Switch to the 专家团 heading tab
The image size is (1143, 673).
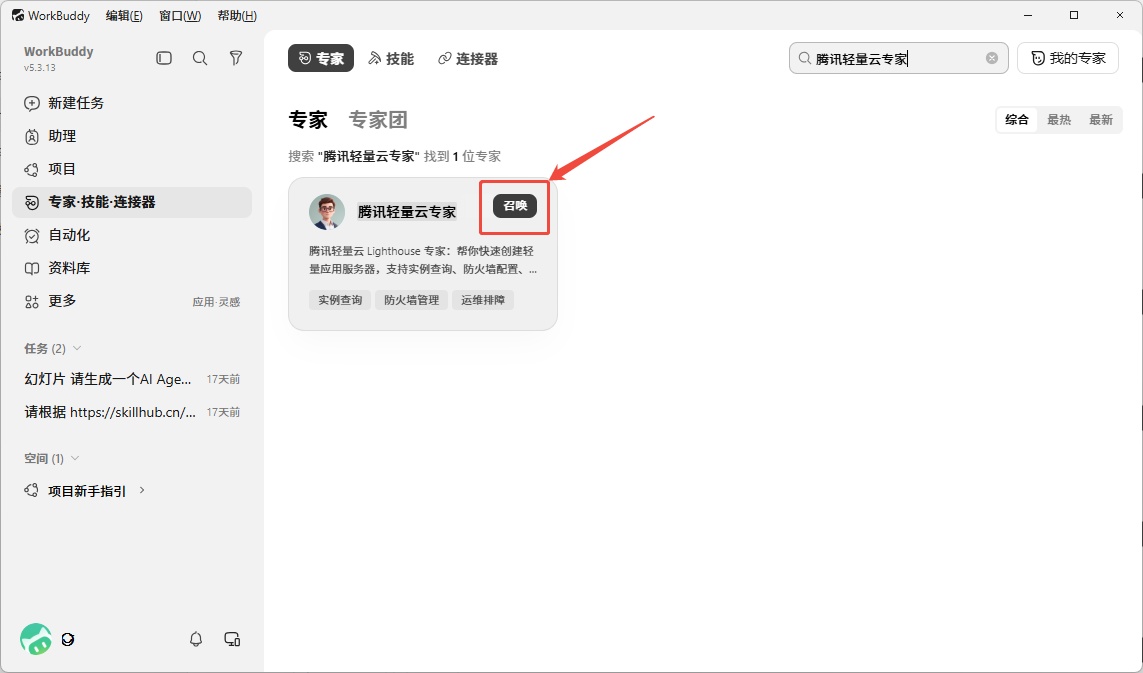click(378, 120)
